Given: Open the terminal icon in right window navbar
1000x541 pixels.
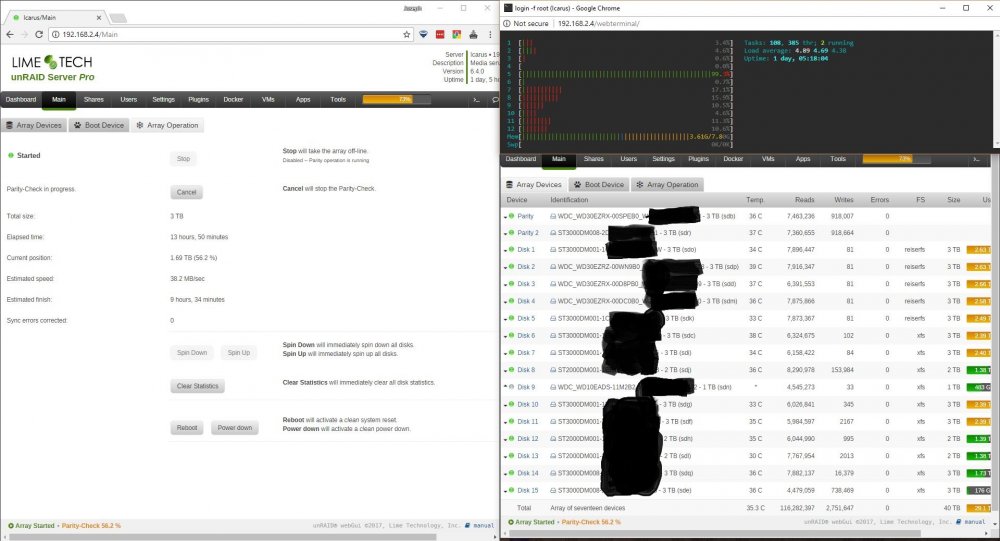Looking at the screenshot, I should (x=976, y=159).
